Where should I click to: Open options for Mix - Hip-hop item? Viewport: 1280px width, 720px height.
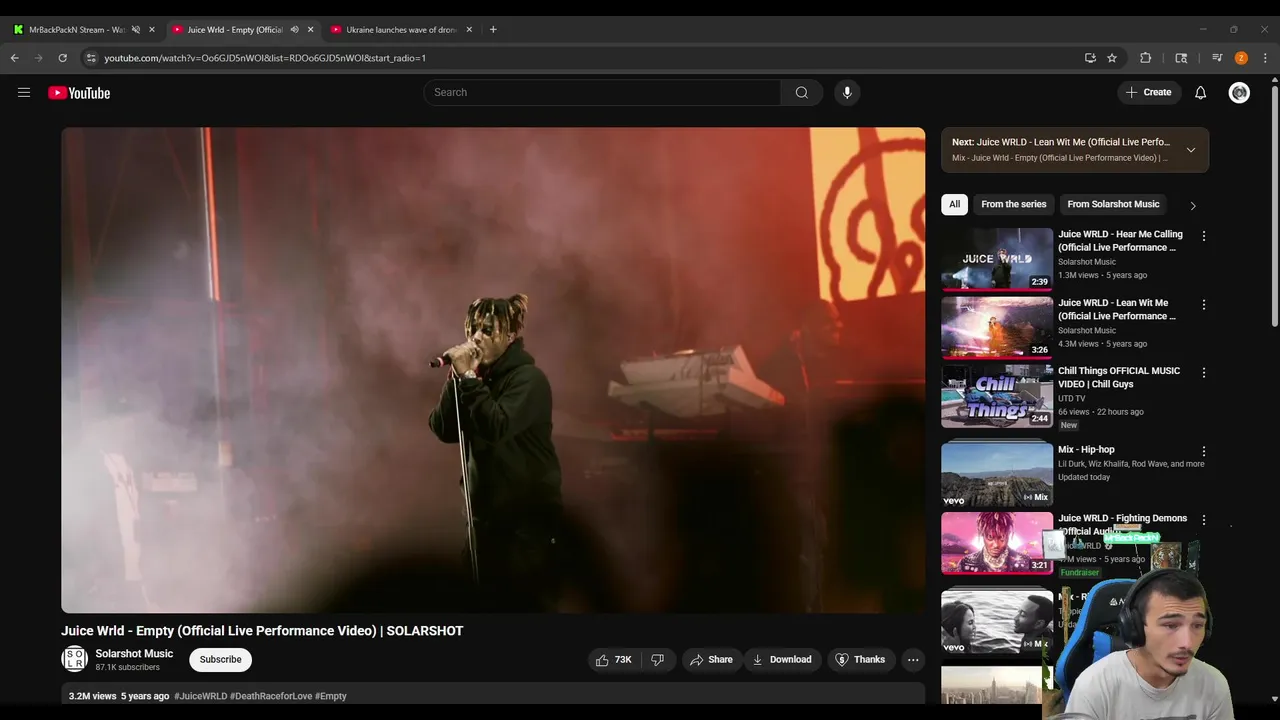click(1204, 451)
